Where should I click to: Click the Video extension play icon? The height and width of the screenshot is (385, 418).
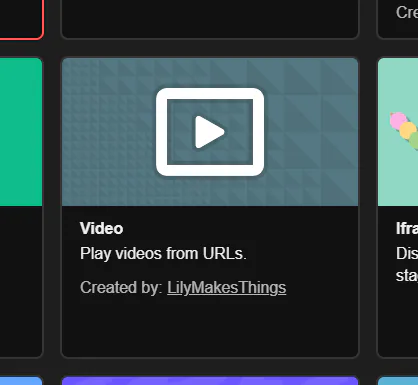210,132
